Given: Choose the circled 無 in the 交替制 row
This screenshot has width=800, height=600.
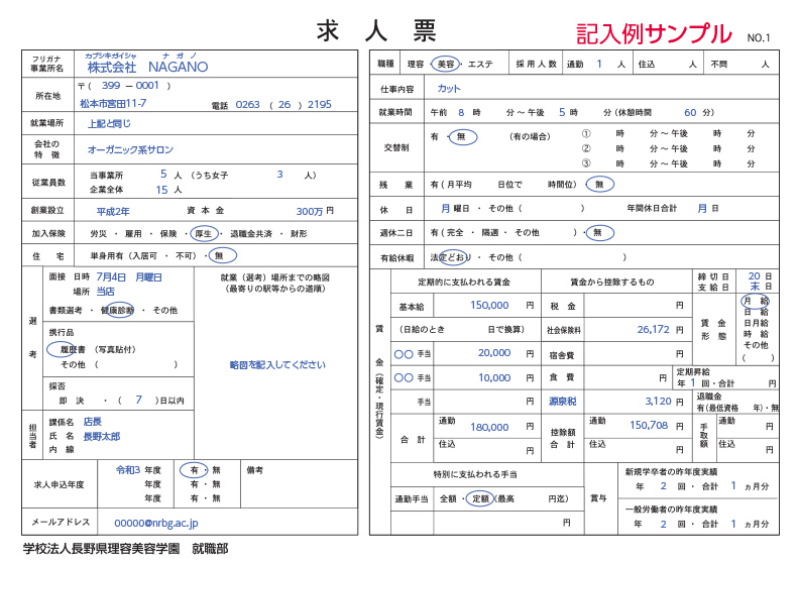Looking at the screenshot, I should (462, 137).
